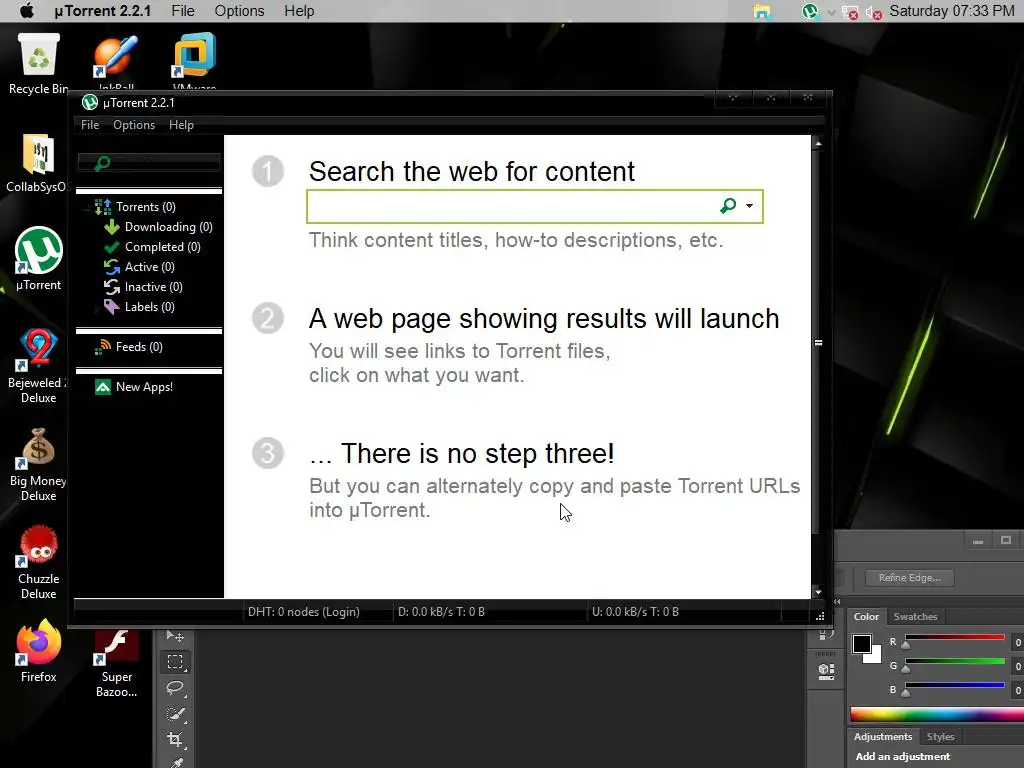This screenshot has width=1024, height=768.
Task: Switch to the Color tab in Photoshop
Action: click(866, 616)
